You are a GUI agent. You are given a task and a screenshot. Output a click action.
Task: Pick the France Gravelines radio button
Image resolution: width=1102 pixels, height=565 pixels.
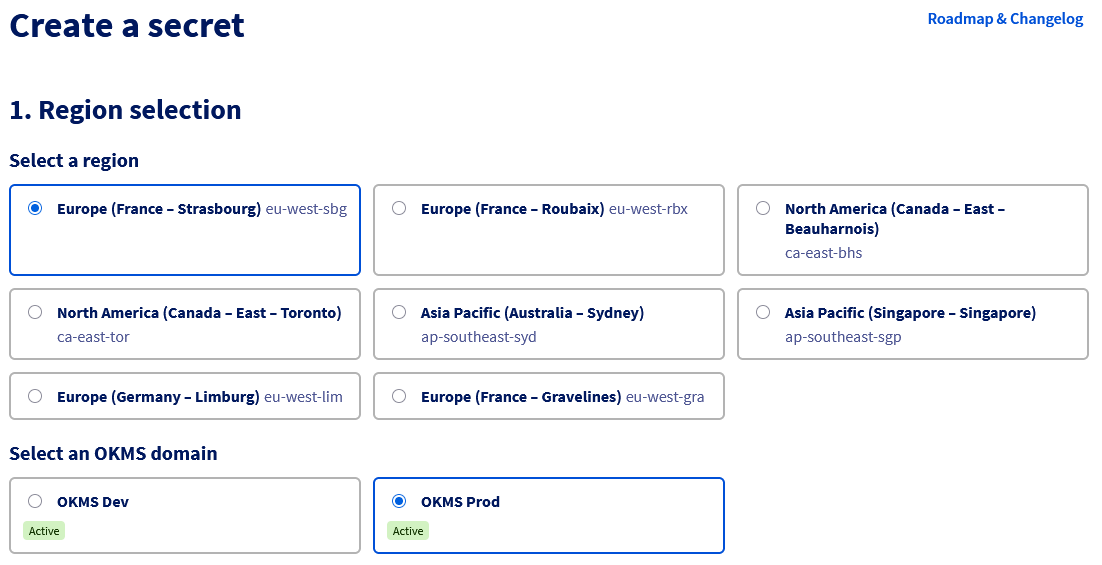(399, 396)
